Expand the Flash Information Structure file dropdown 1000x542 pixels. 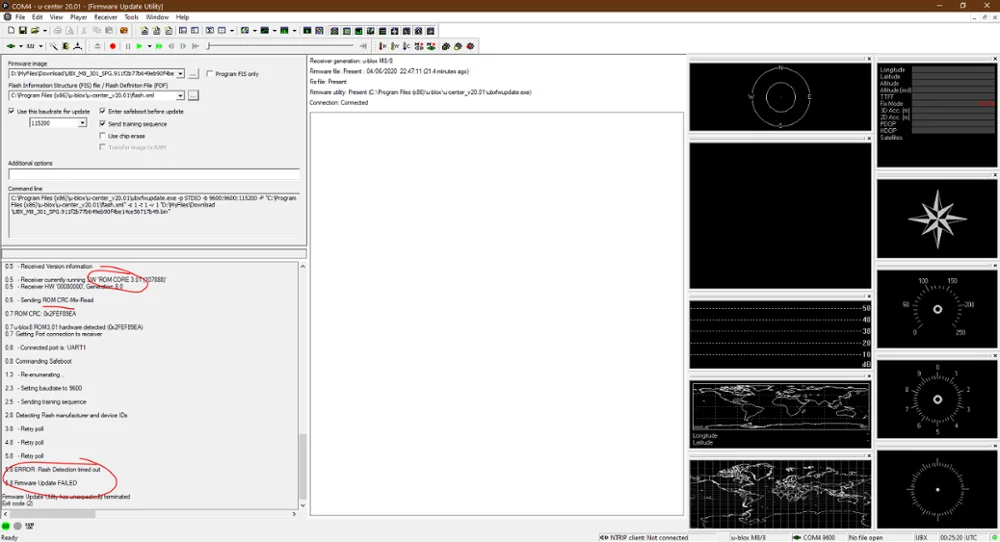tap(180, 95)
